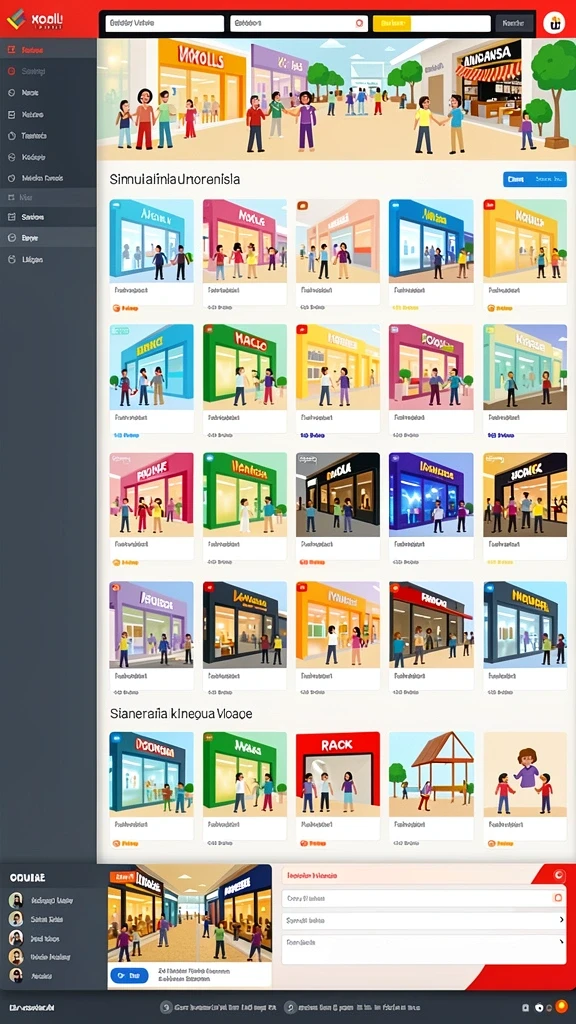Click the topmost user avatar under the OQUIAE heading
The image size is (576, 1024).
pyautogui.click(x=16, y=900)
